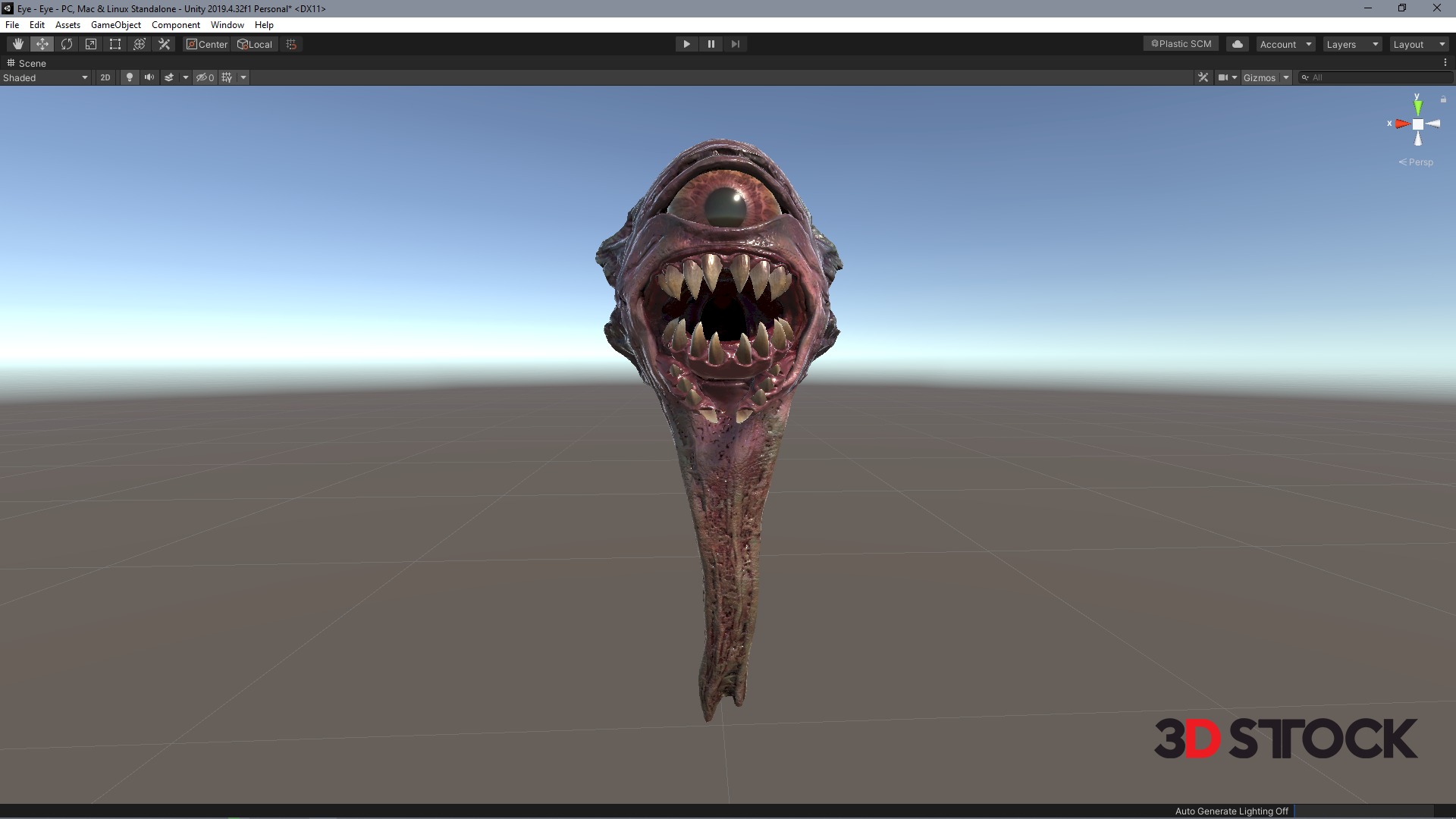Select the Hand tool
1456x819 pixels.
[x=17, y=44]
